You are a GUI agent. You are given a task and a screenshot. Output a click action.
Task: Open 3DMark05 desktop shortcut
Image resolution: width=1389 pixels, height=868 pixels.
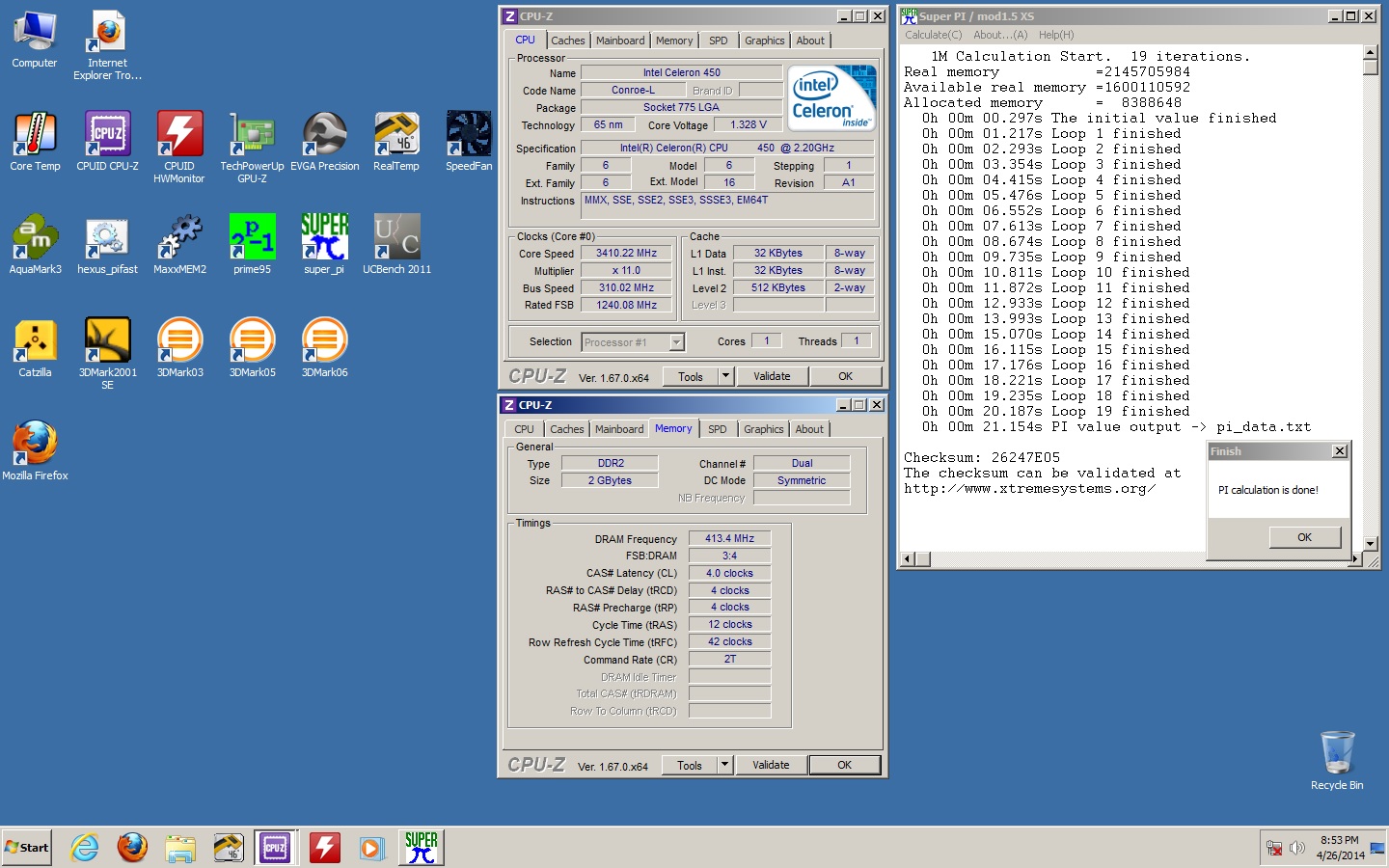252,348
